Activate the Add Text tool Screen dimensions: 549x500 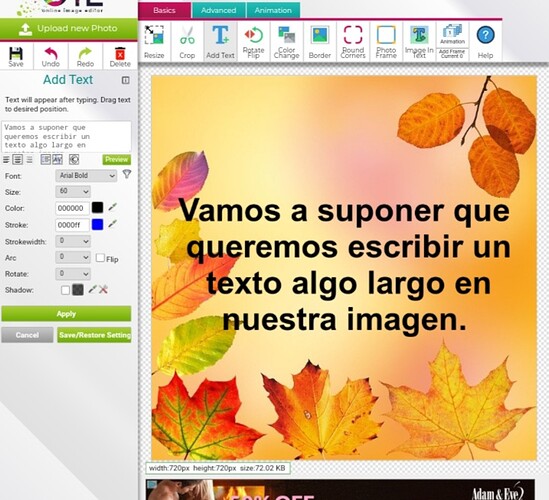pos(220,41)
